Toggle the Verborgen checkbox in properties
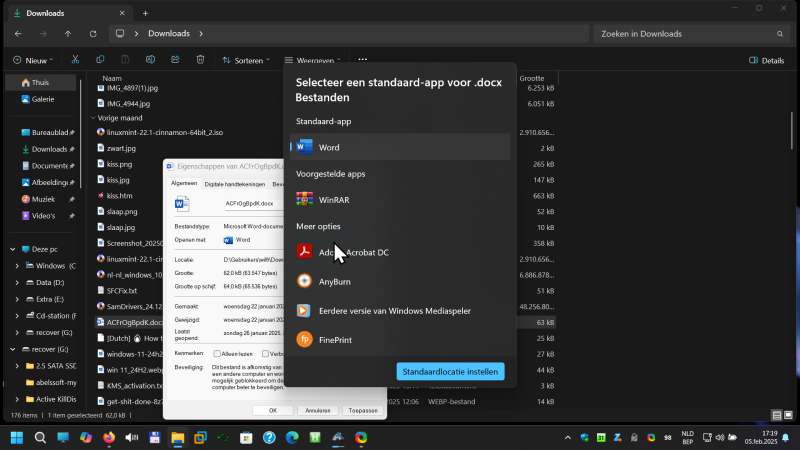800x450 pixels. pos(265,354)
